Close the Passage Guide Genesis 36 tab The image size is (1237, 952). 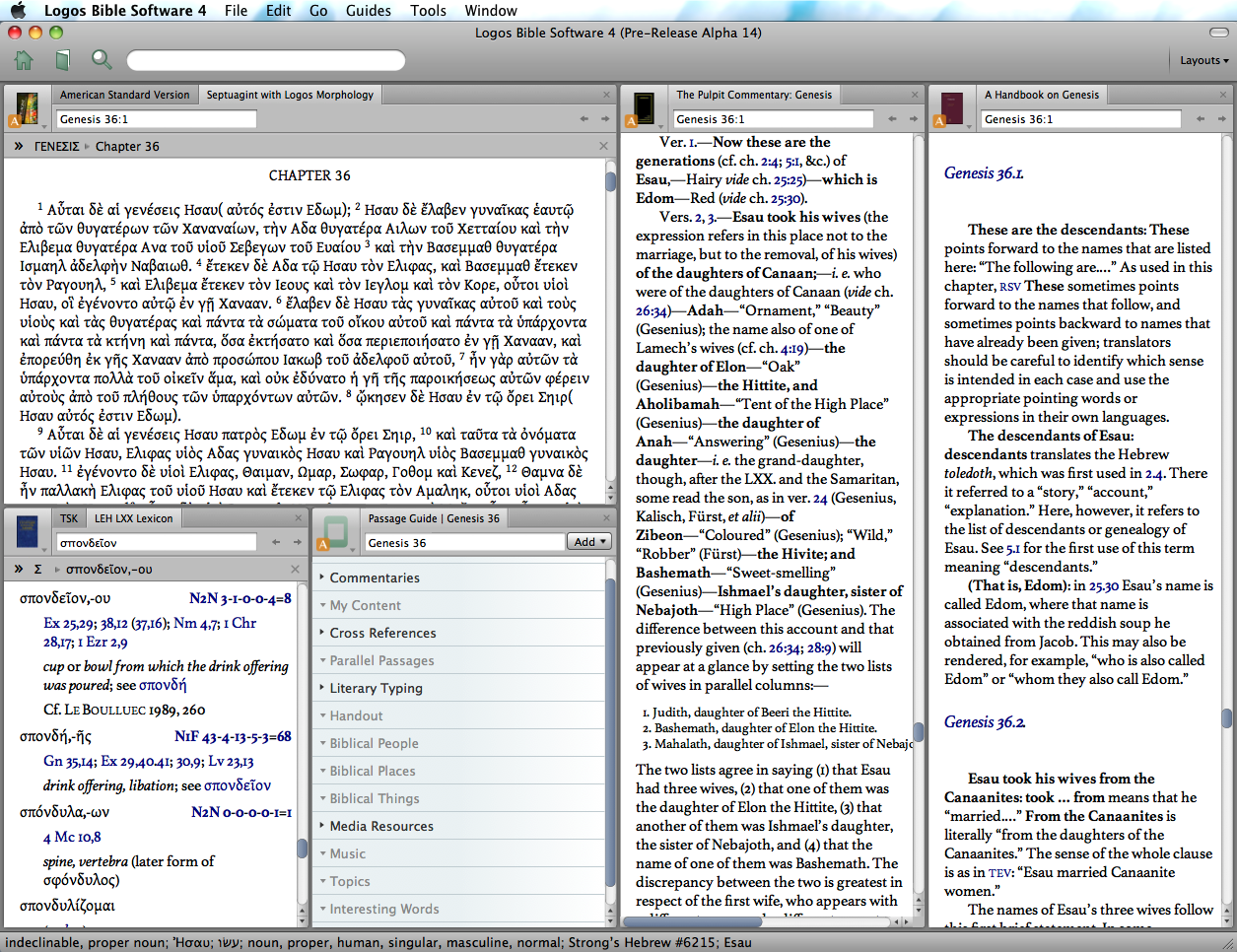point(607,517)
